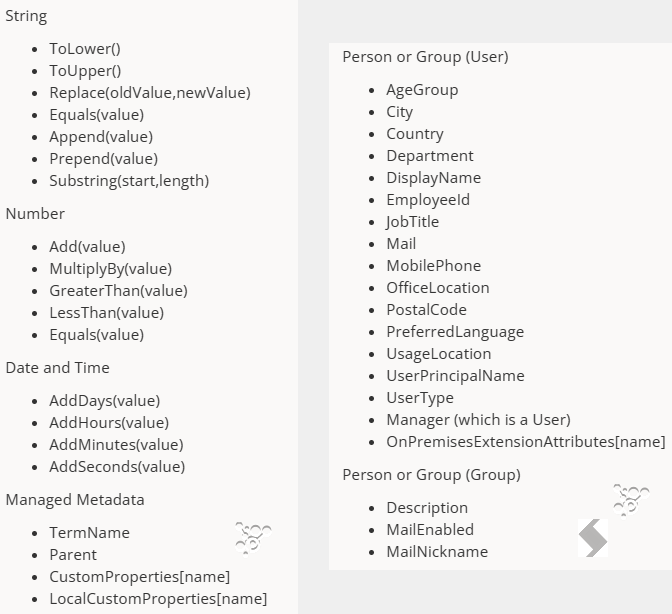672x614 pixels.
Task: Select the PreferredLanguage property
Action: 455,332
